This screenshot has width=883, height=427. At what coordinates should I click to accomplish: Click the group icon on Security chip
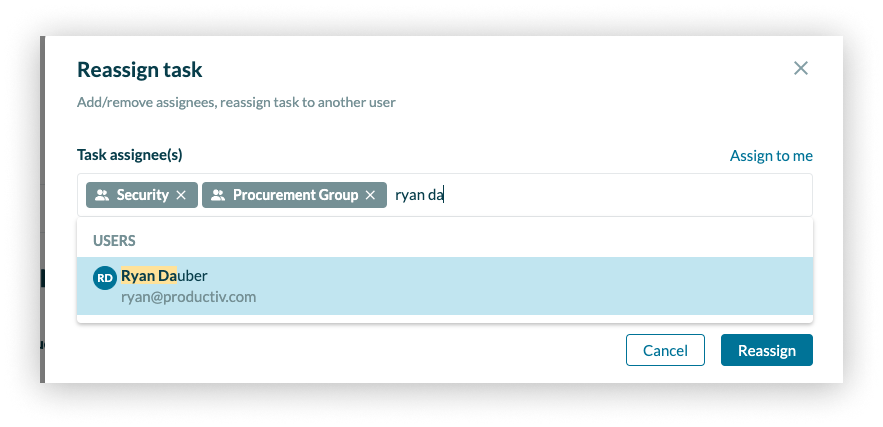pyautogui.click(x=102, y=195)
